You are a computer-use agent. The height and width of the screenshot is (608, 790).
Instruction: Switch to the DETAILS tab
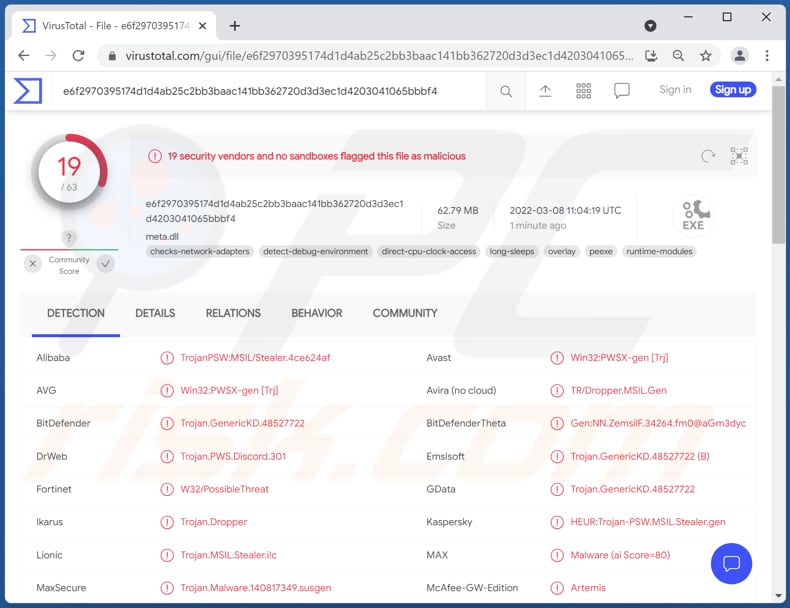click(155, 313)
